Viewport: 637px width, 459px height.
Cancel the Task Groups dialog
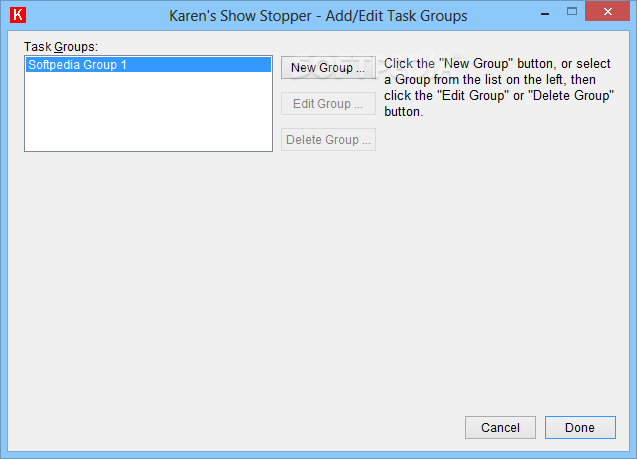point(500,427)
